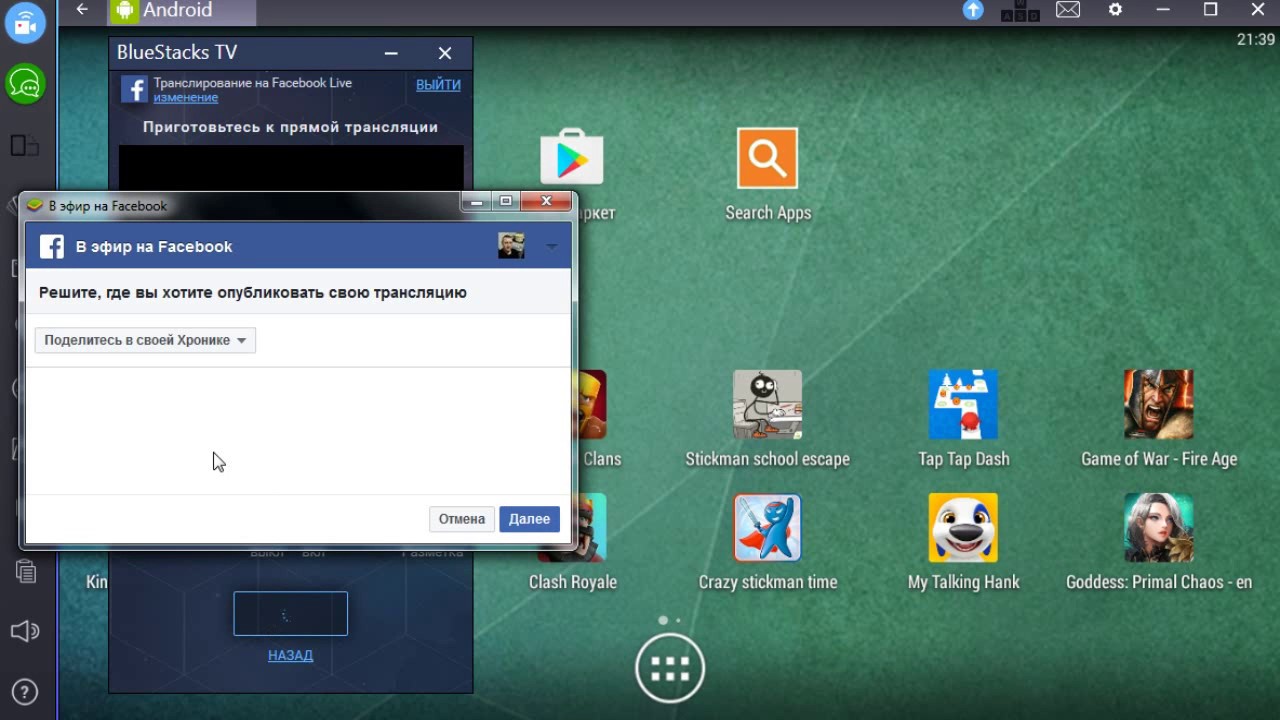Image resolution: width=1280 pixels, height=720 pixels.
Task: Click the 'Далее' button
Action: point(529,519)
